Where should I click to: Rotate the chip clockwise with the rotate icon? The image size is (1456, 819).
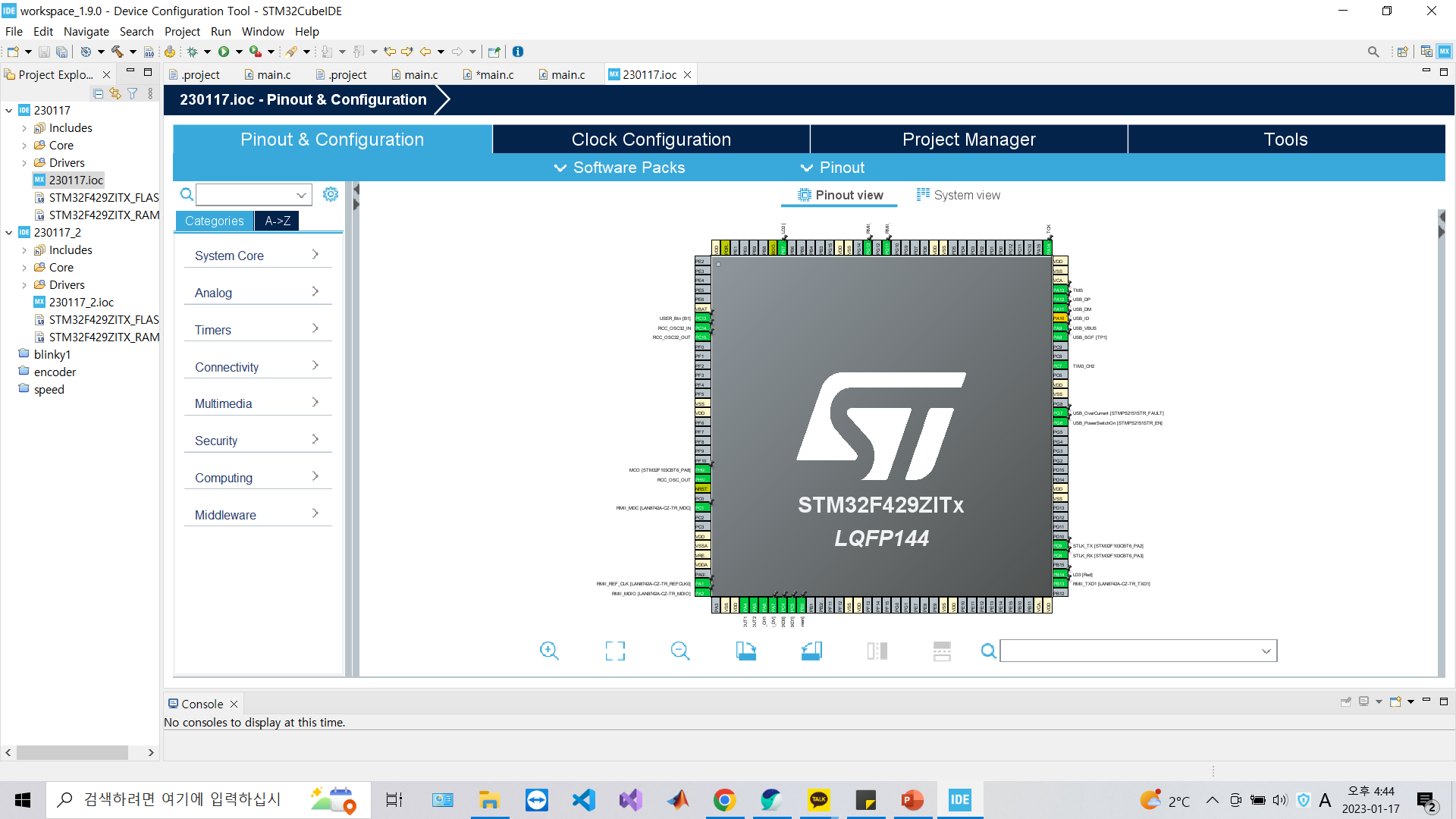[746, 651]
